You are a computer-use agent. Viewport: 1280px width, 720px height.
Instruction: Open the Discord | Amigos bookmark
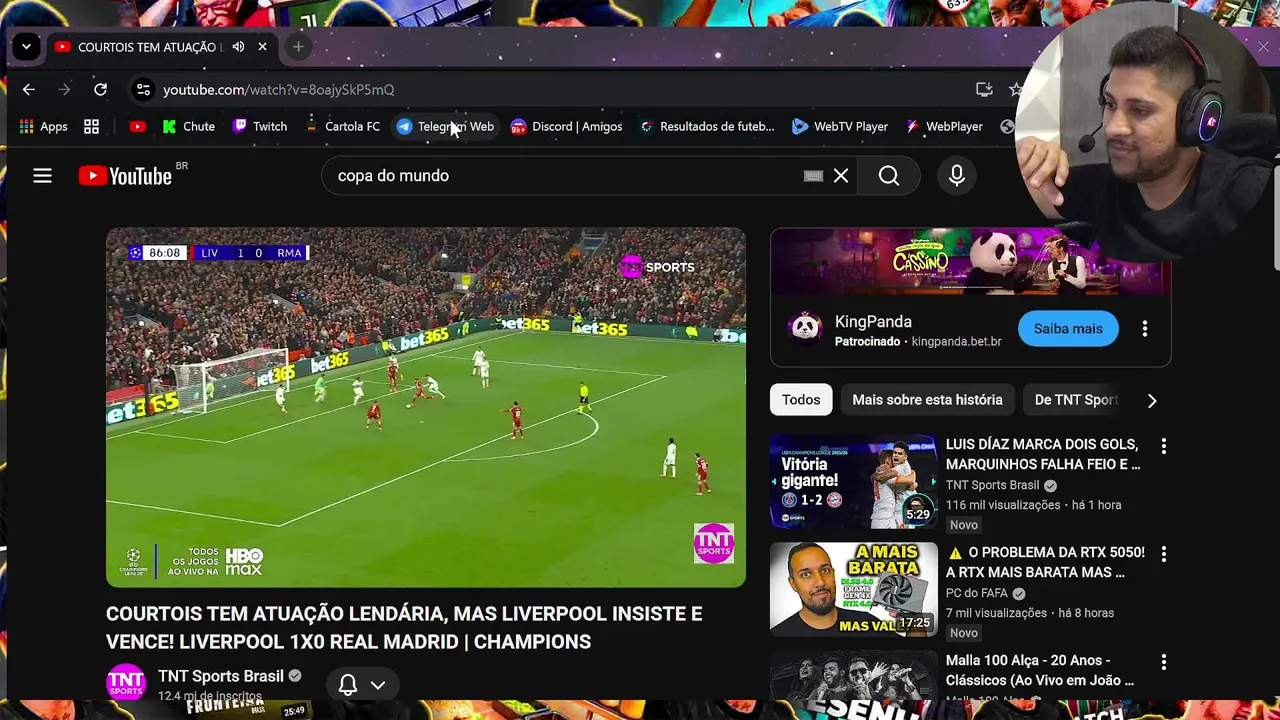[566, 127]
